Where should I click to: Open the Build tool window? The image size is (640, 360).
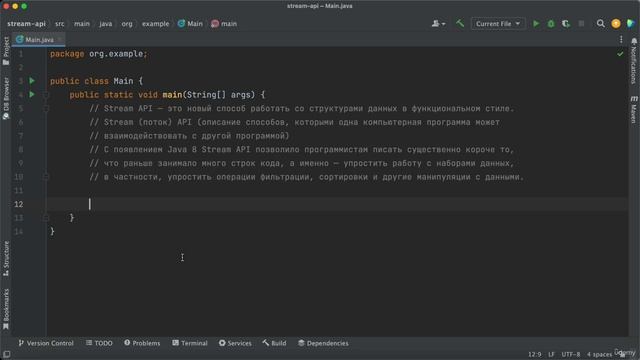click(x=274, y=343)
